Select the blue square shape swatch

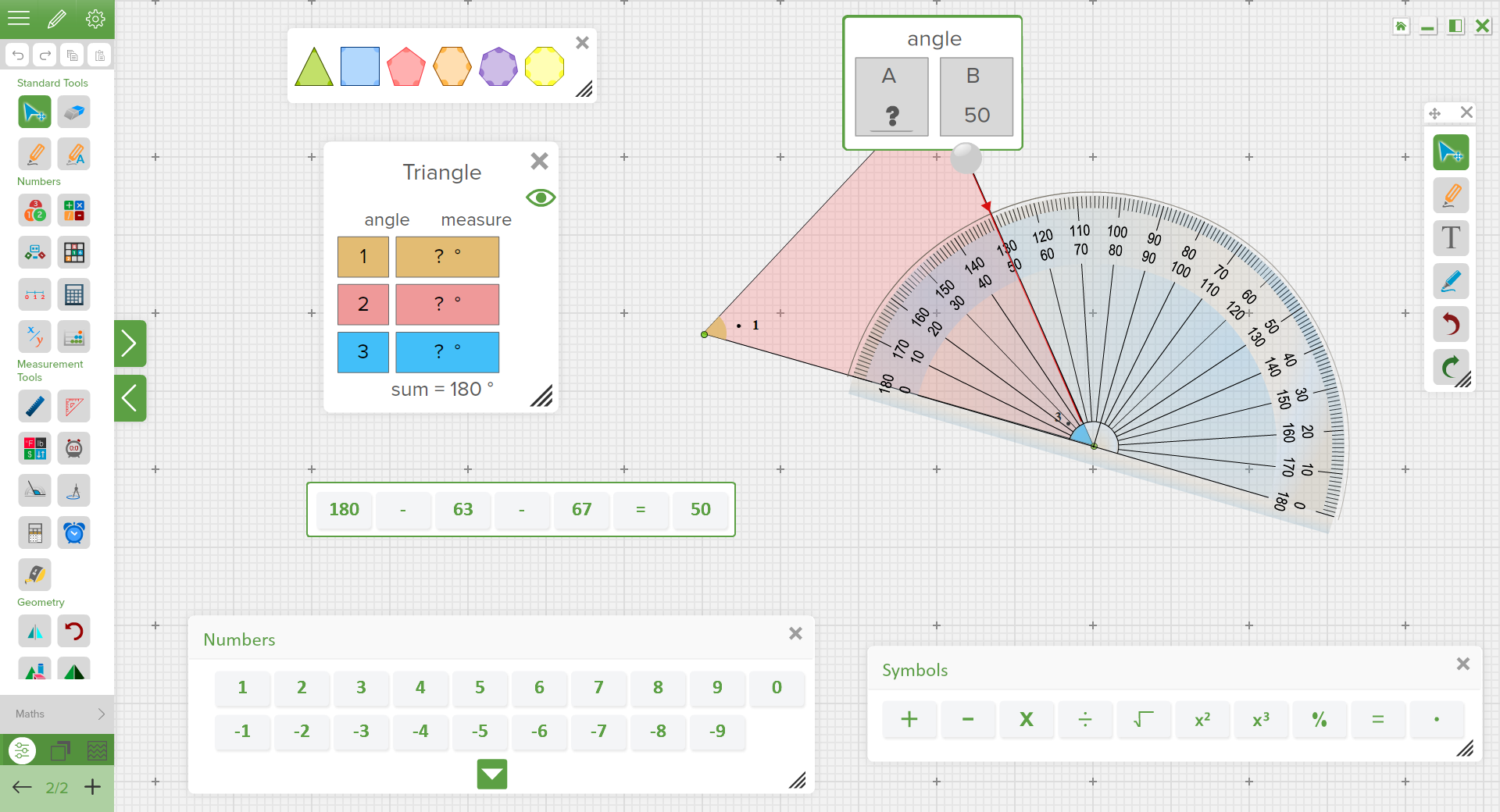point(360,66)
